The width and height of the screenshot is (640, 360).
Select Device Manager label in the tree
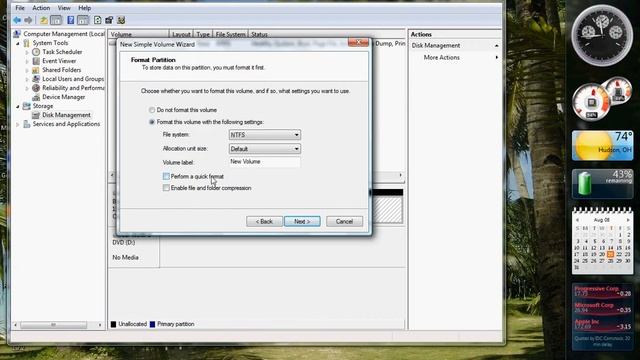coord(64,97)
